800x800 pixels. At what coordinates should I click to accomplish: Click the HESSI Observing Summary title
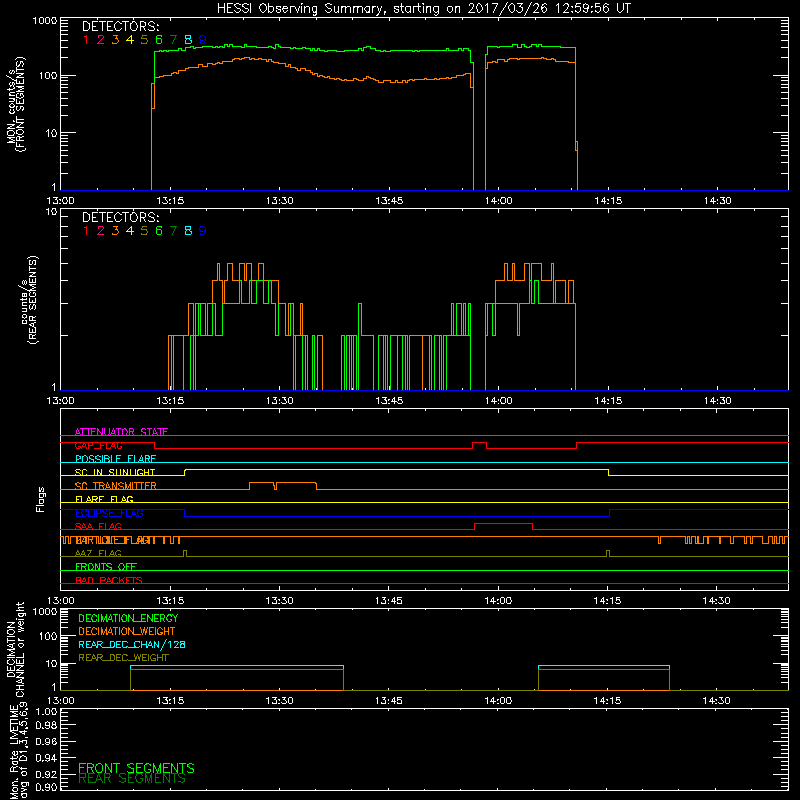424,9
